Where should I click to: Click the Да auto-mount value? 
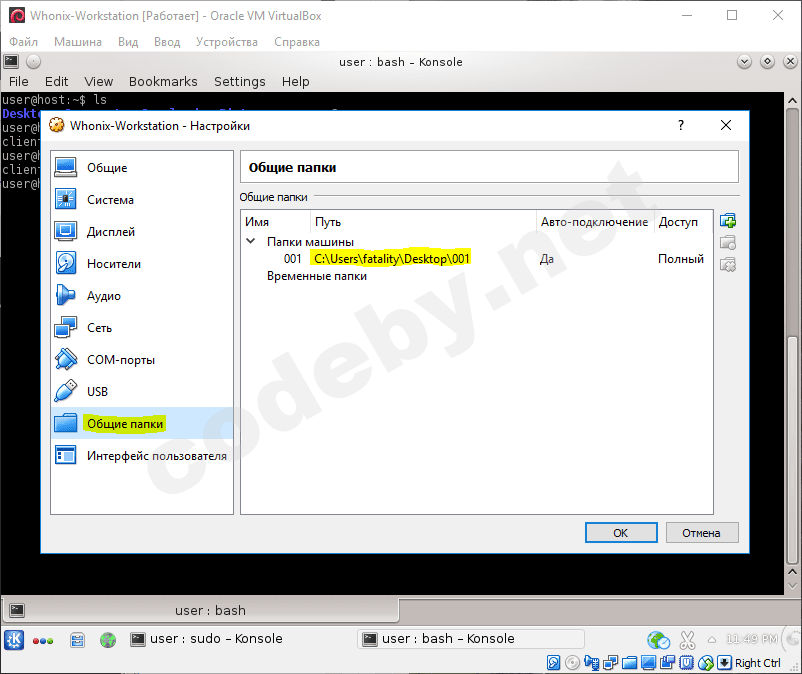click(546, 259)
